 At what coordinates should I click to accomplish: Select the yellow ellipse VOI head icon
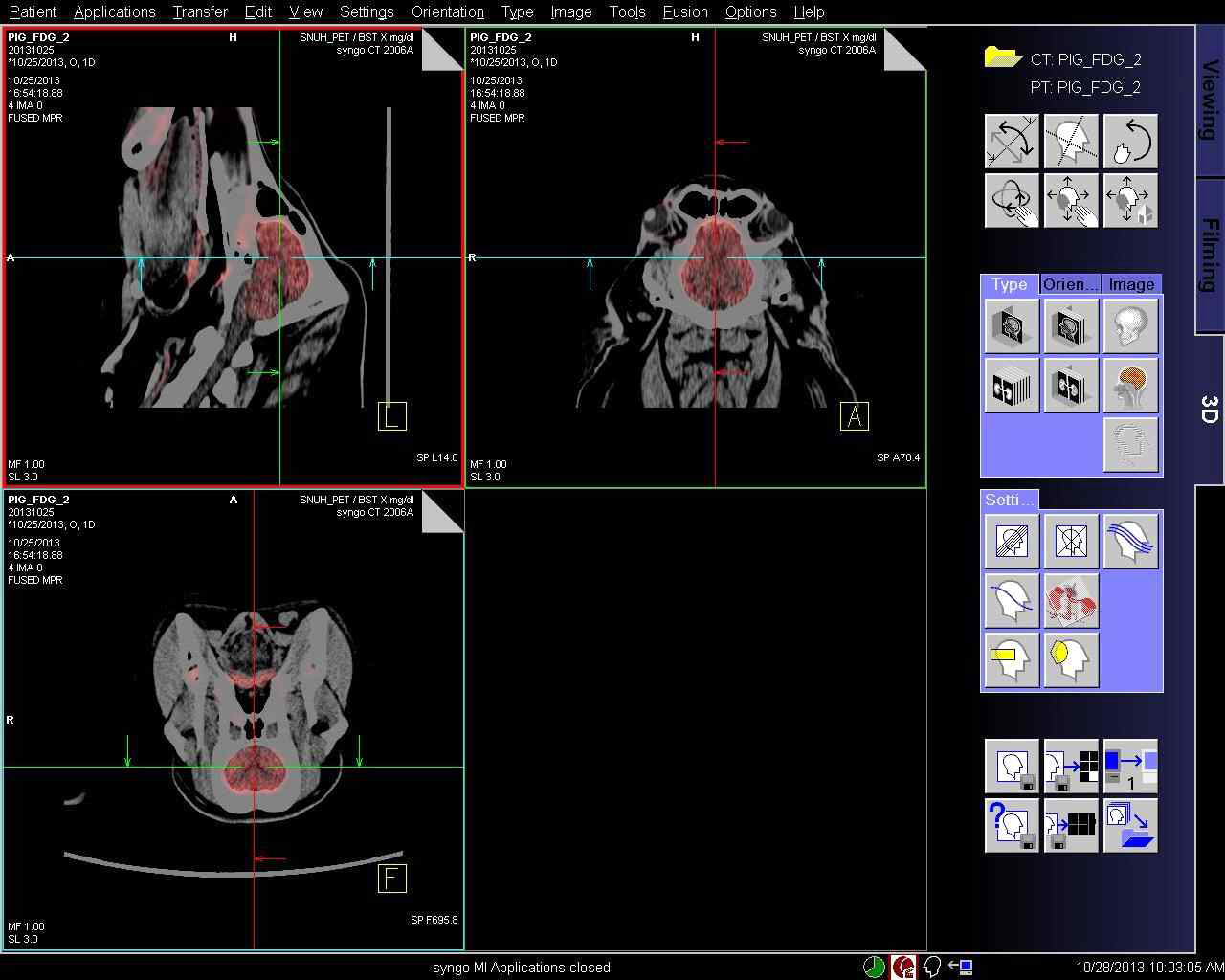(1071, 660)
